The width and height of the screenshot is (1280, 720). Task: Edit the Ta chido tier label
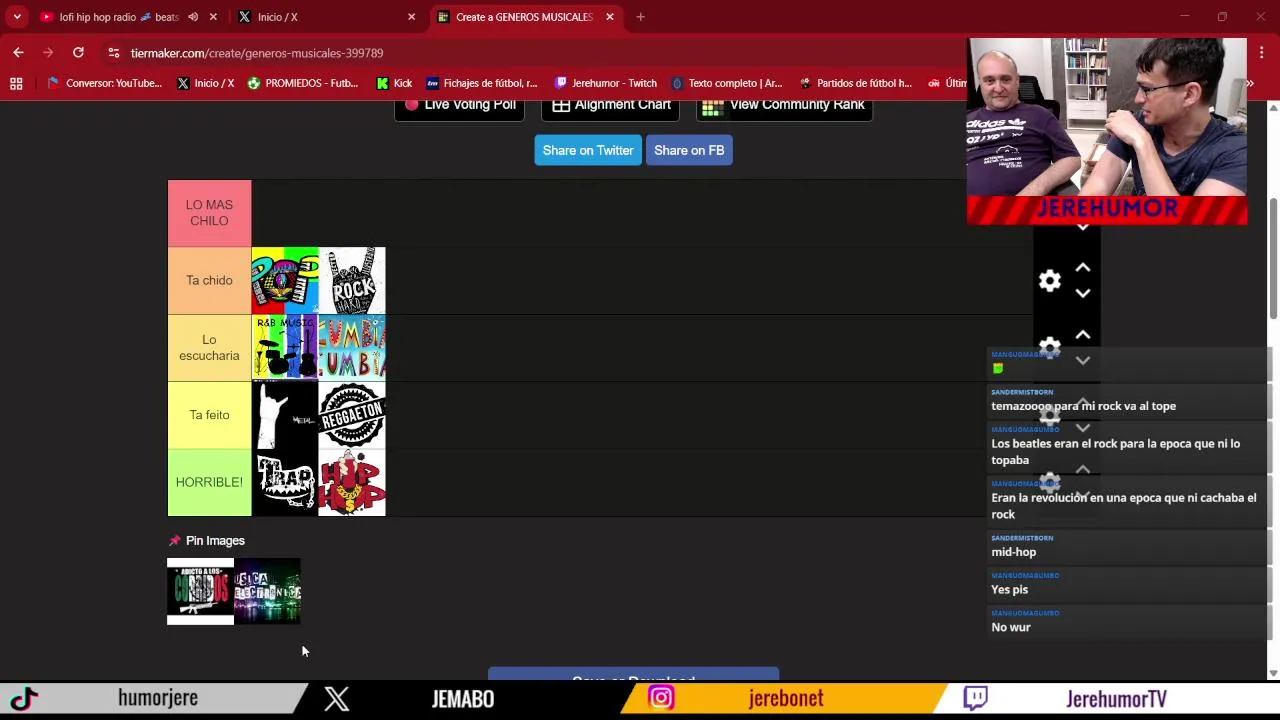[x=209, y=280]
